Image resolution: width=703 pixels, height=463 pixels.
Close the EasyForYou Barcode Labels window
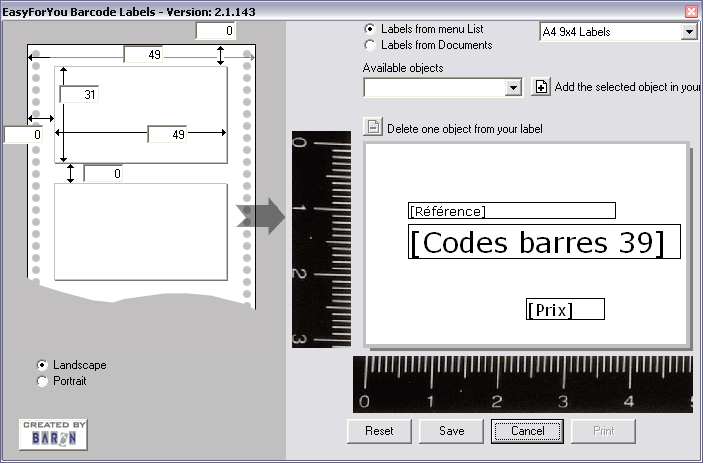pyautogui.click(x=690, y=10)
